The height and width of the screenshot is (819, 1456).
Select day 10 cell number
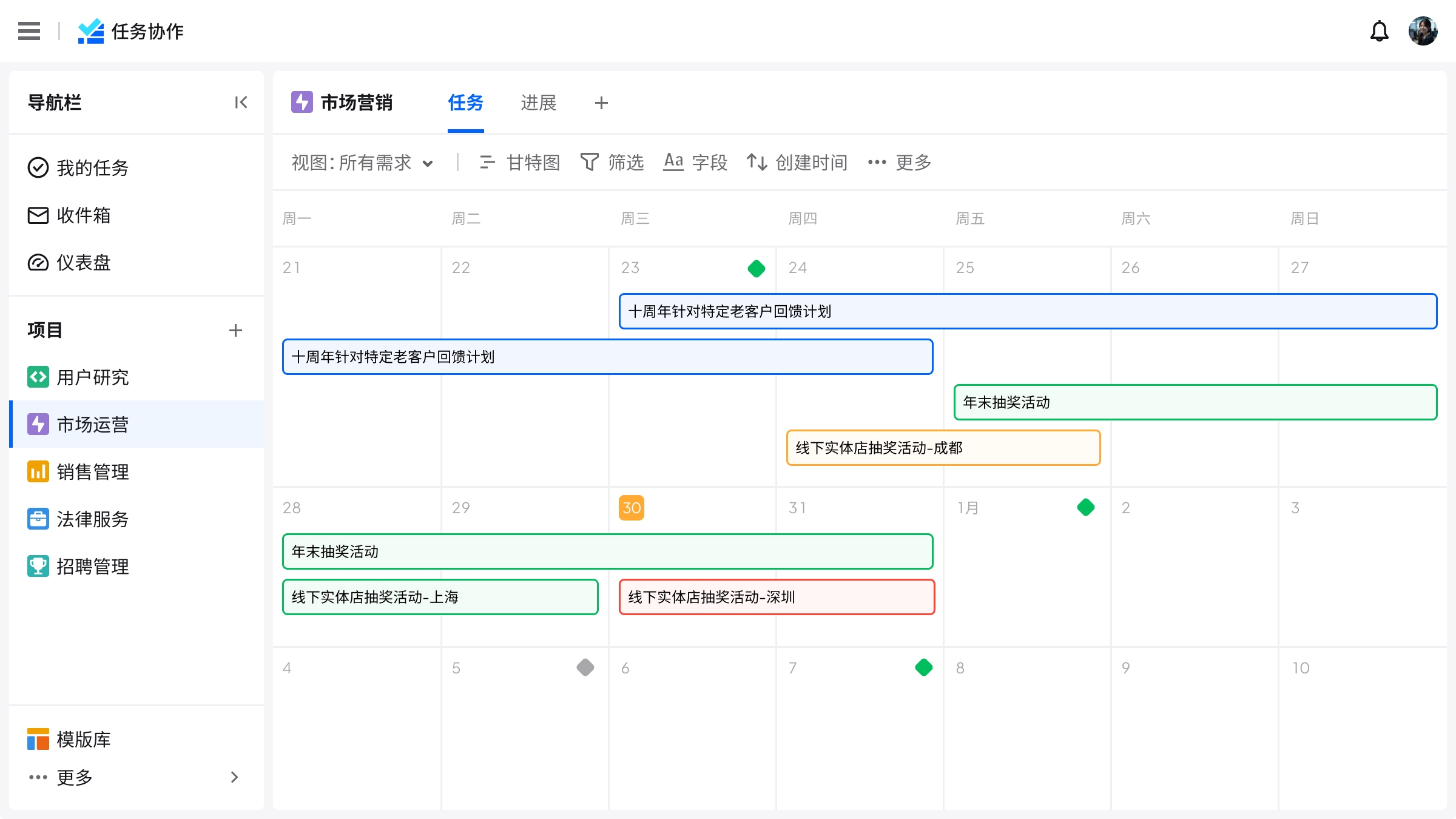(x=1301, y=668)
